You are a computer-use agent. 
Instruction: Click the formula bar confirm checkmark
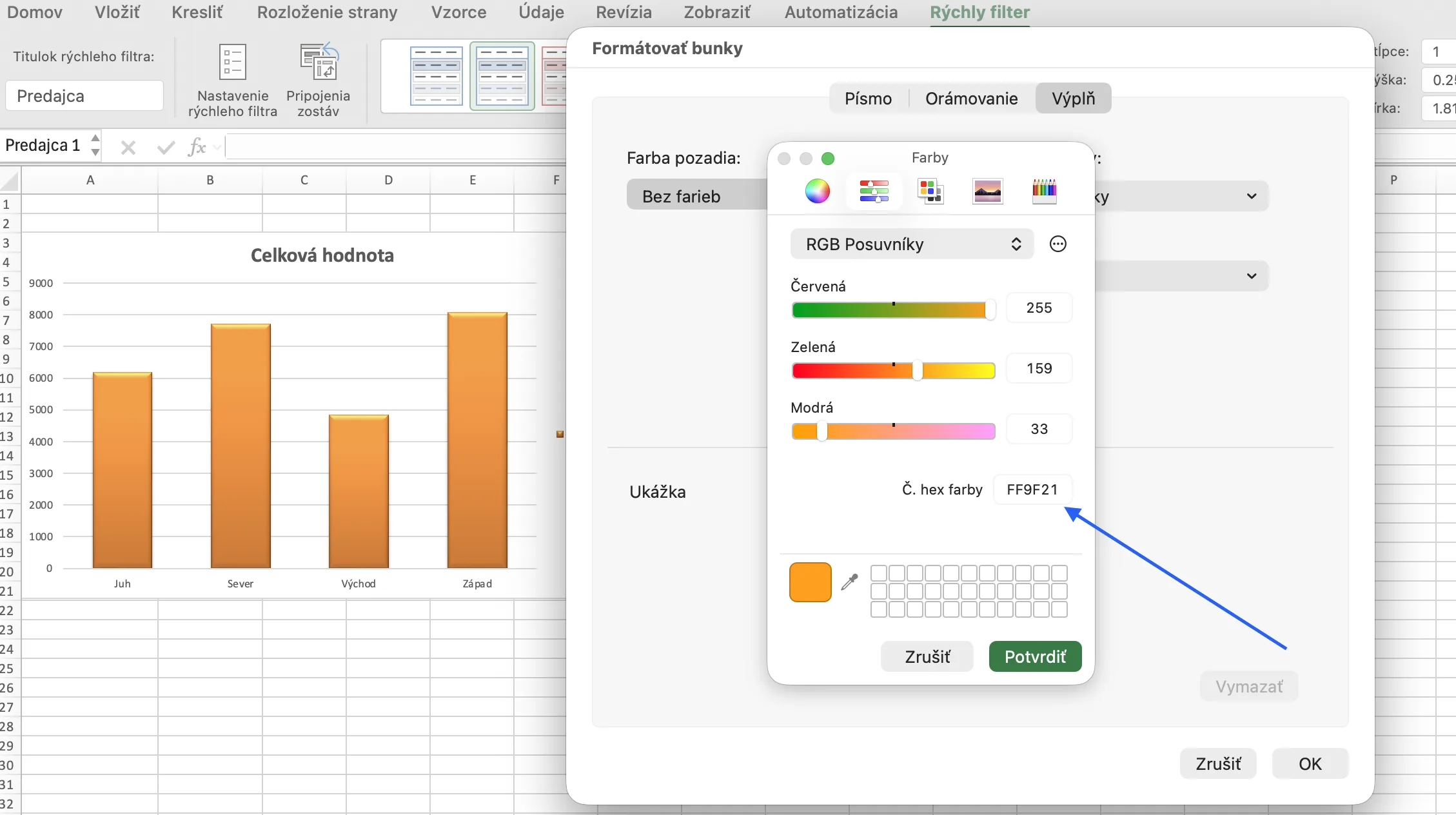pyautogui.click(x=166, y=148)
